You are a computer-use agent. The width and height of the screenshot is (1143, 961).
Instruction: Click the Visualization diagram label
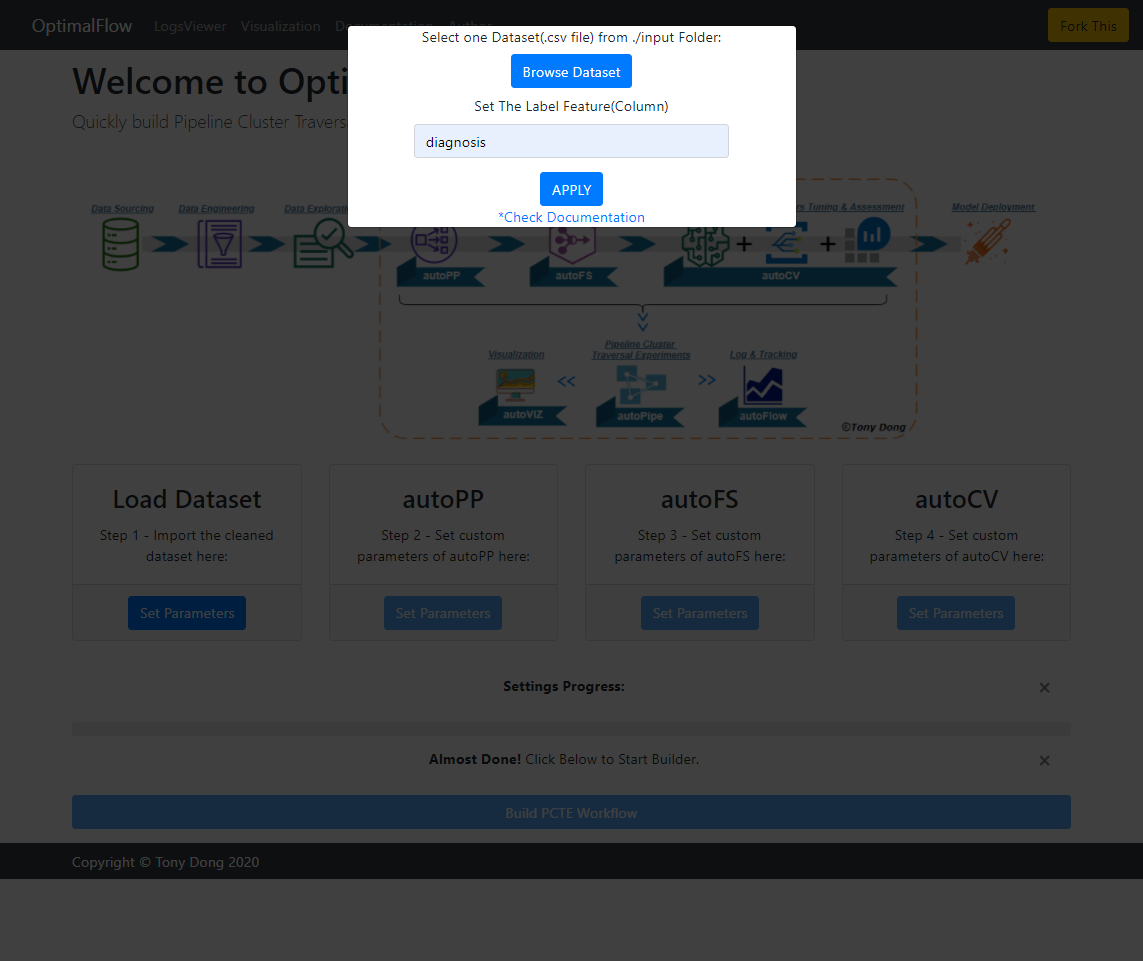coord(516,354)
